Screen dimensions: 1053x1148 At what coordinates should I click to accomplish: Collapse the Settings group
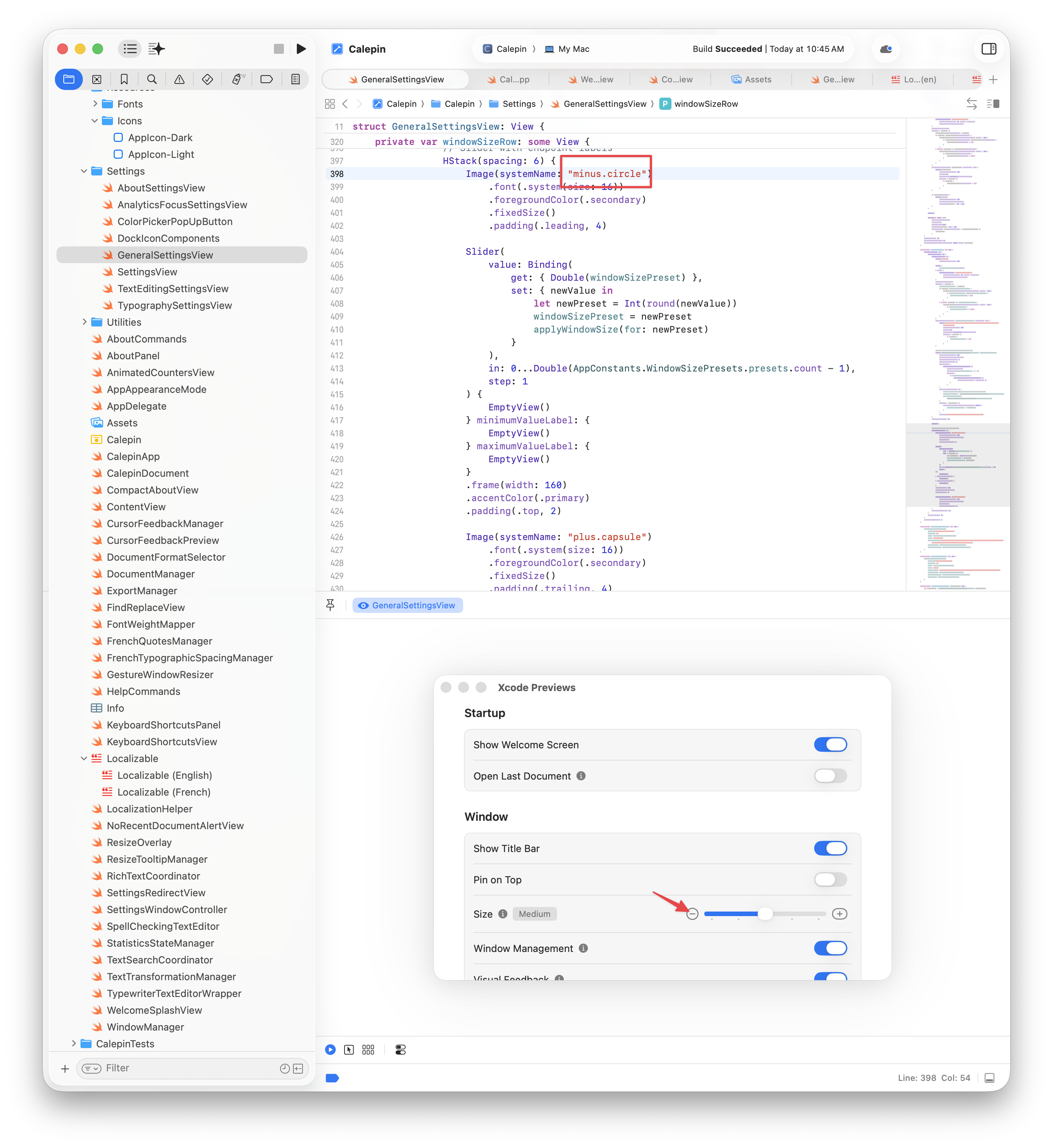84,171
